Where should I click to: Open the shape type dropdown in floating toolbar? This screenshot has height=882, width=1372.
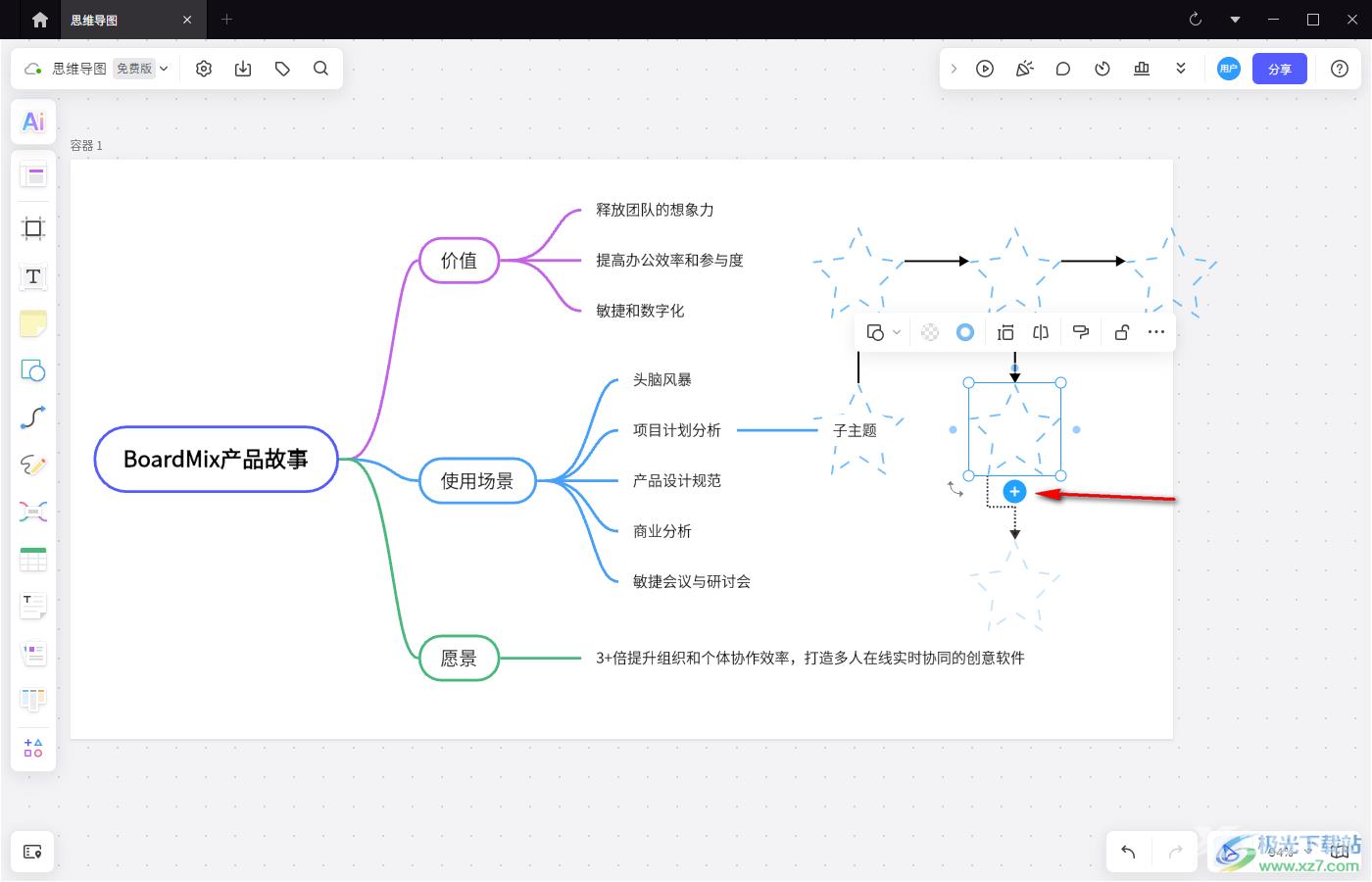(884, 332)
